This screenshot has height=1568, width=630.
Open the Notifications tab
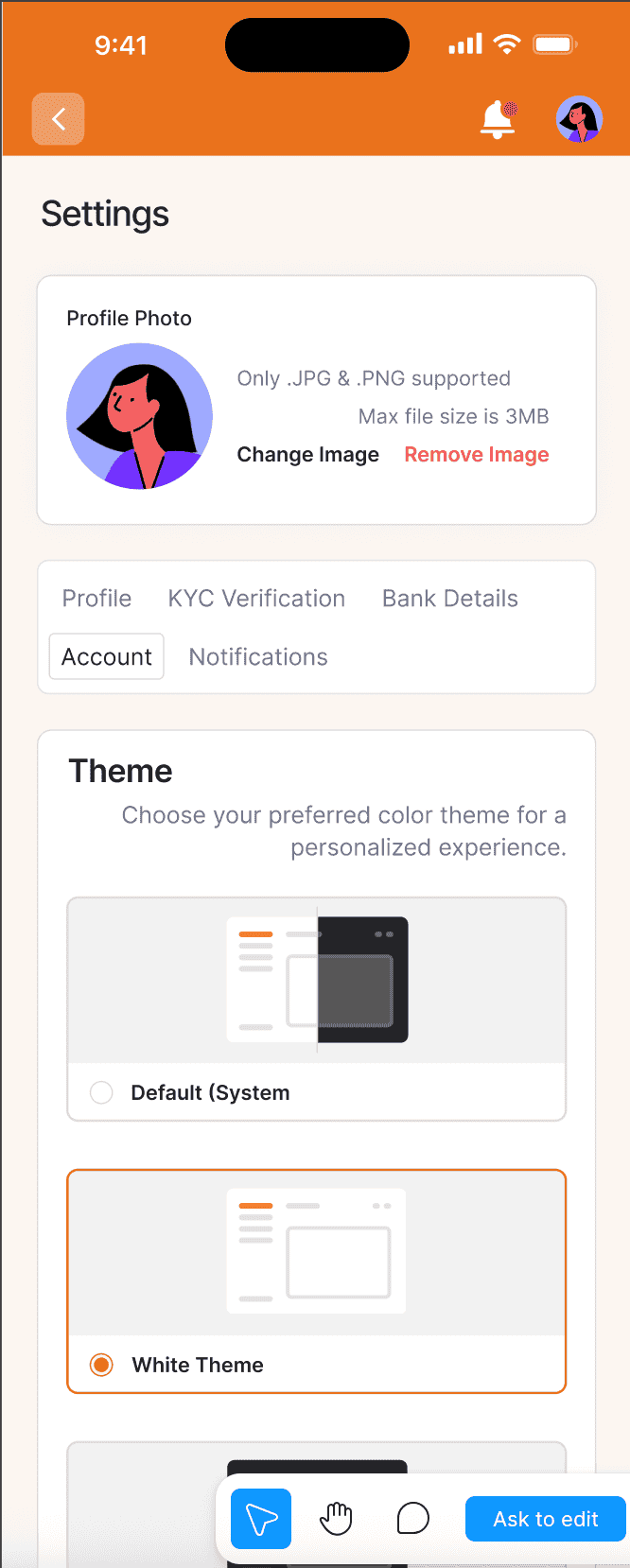pos(258,657)
